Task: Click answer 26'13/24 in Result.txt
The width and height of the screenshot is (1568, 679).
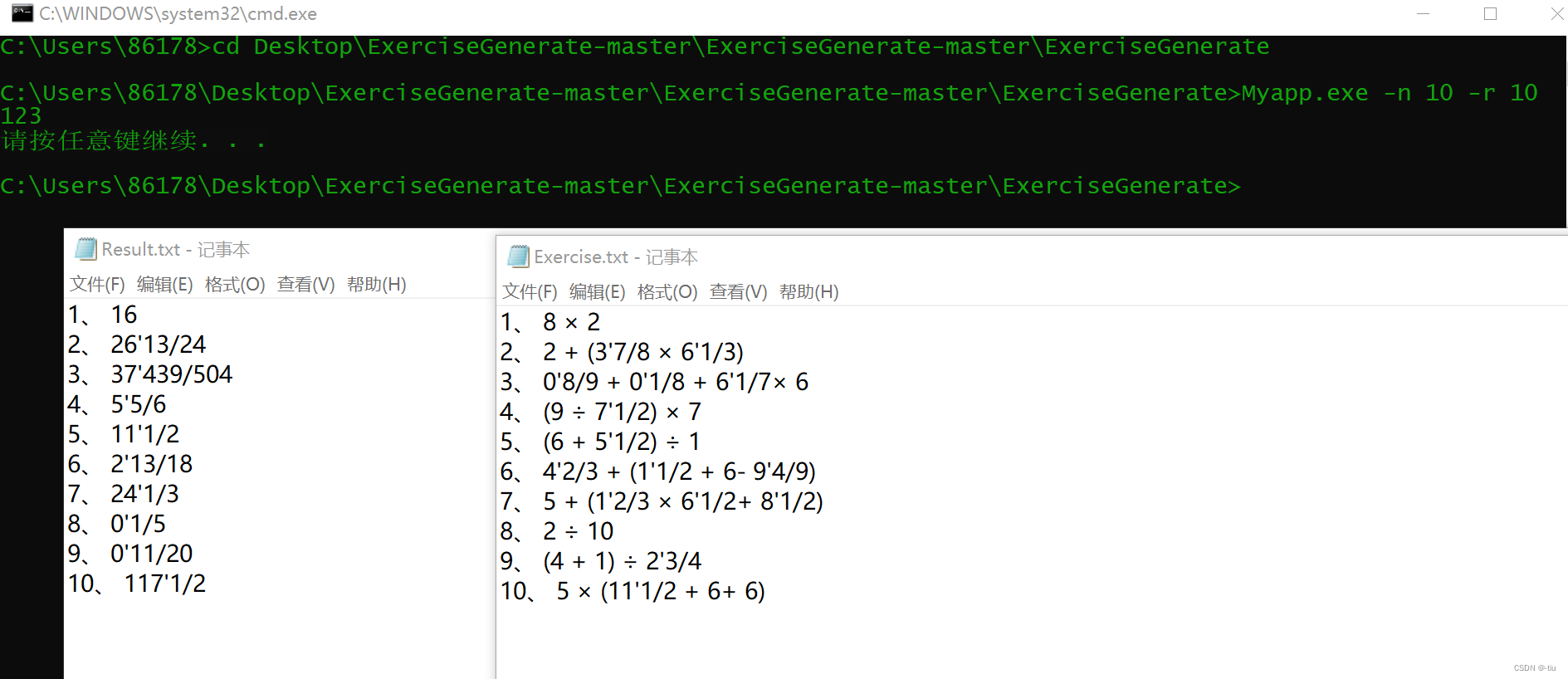Action: (x=158, y=344)
